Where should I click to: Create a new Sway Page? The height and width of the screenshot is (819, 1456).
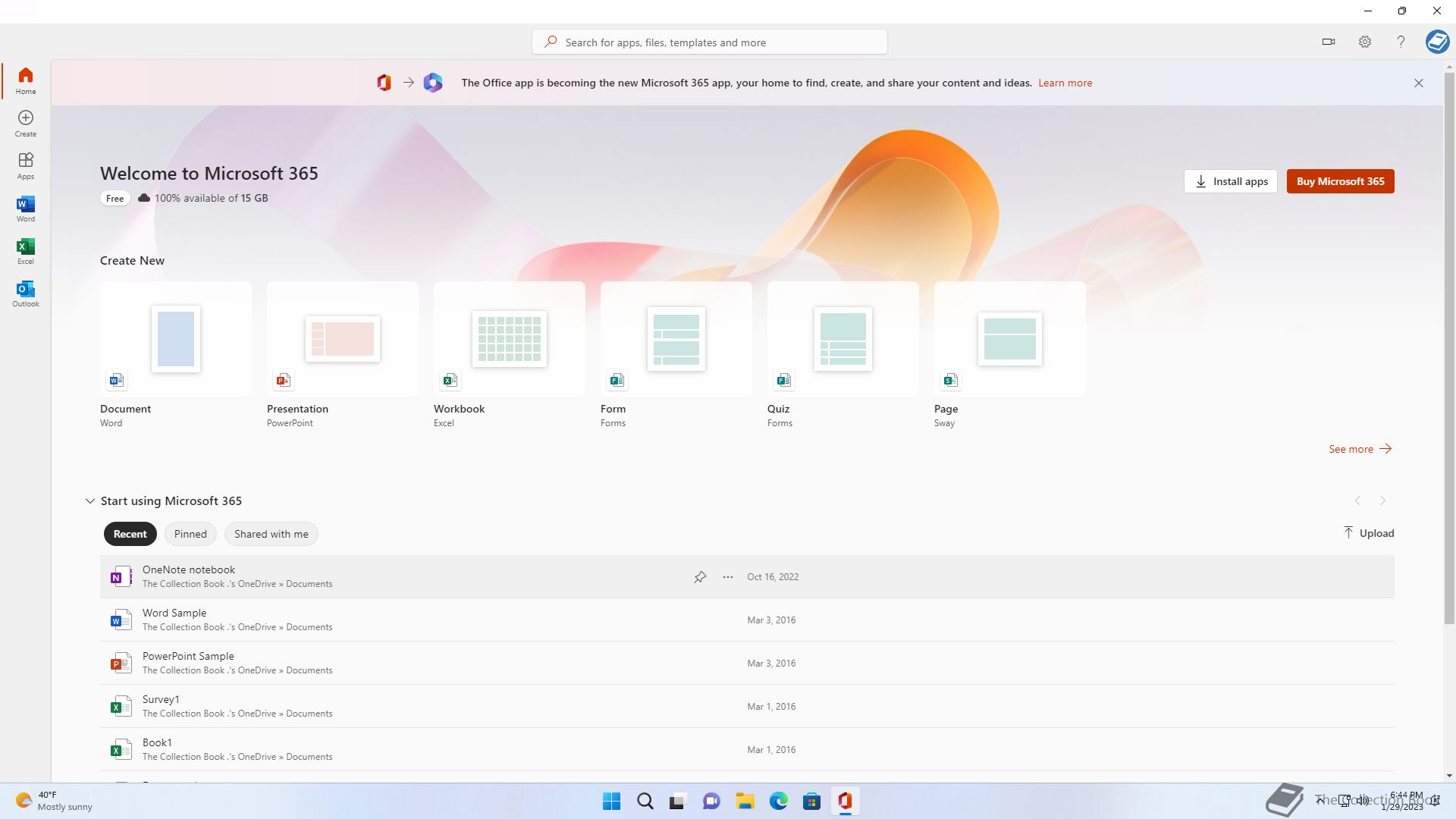pos(1010,354)
